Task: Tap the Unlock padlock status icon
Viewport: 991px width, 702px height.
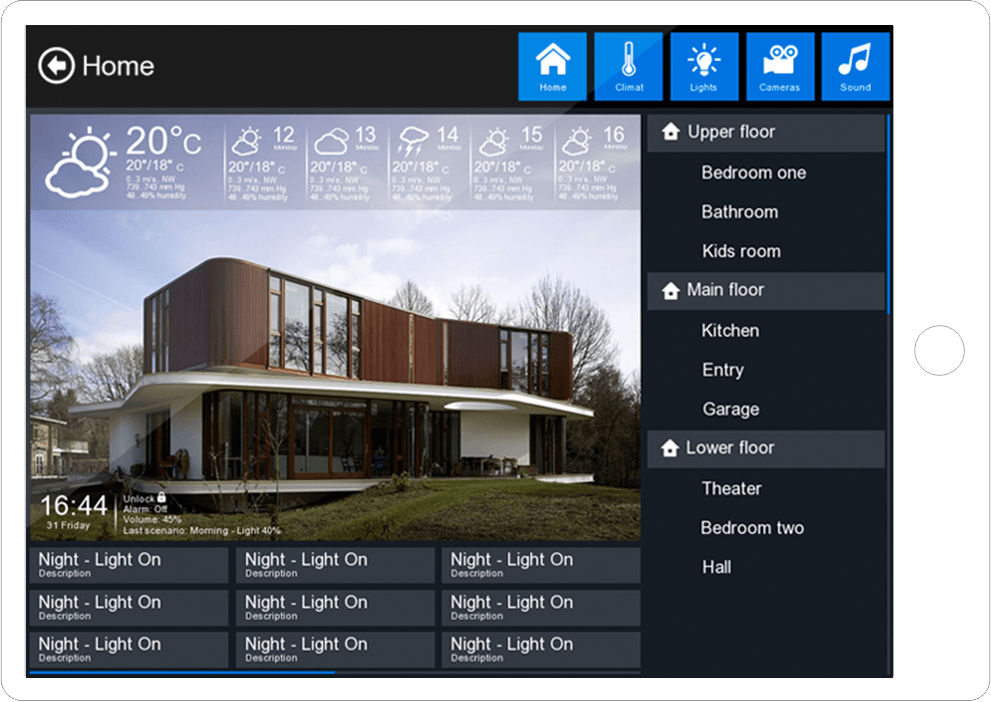Action: tap(161, 498)
